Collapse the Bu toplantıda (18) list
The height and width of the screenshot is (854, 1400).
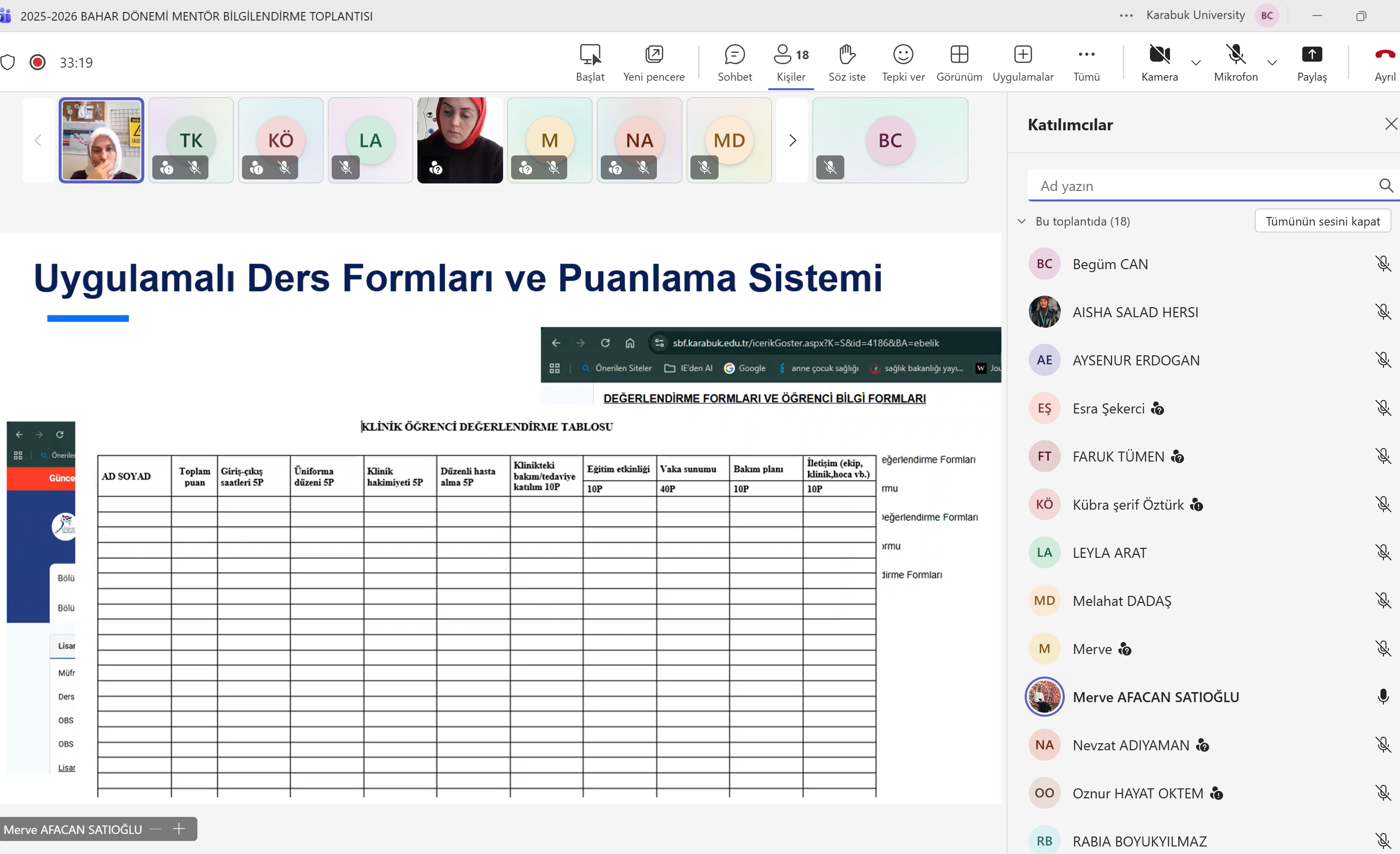1021,221
